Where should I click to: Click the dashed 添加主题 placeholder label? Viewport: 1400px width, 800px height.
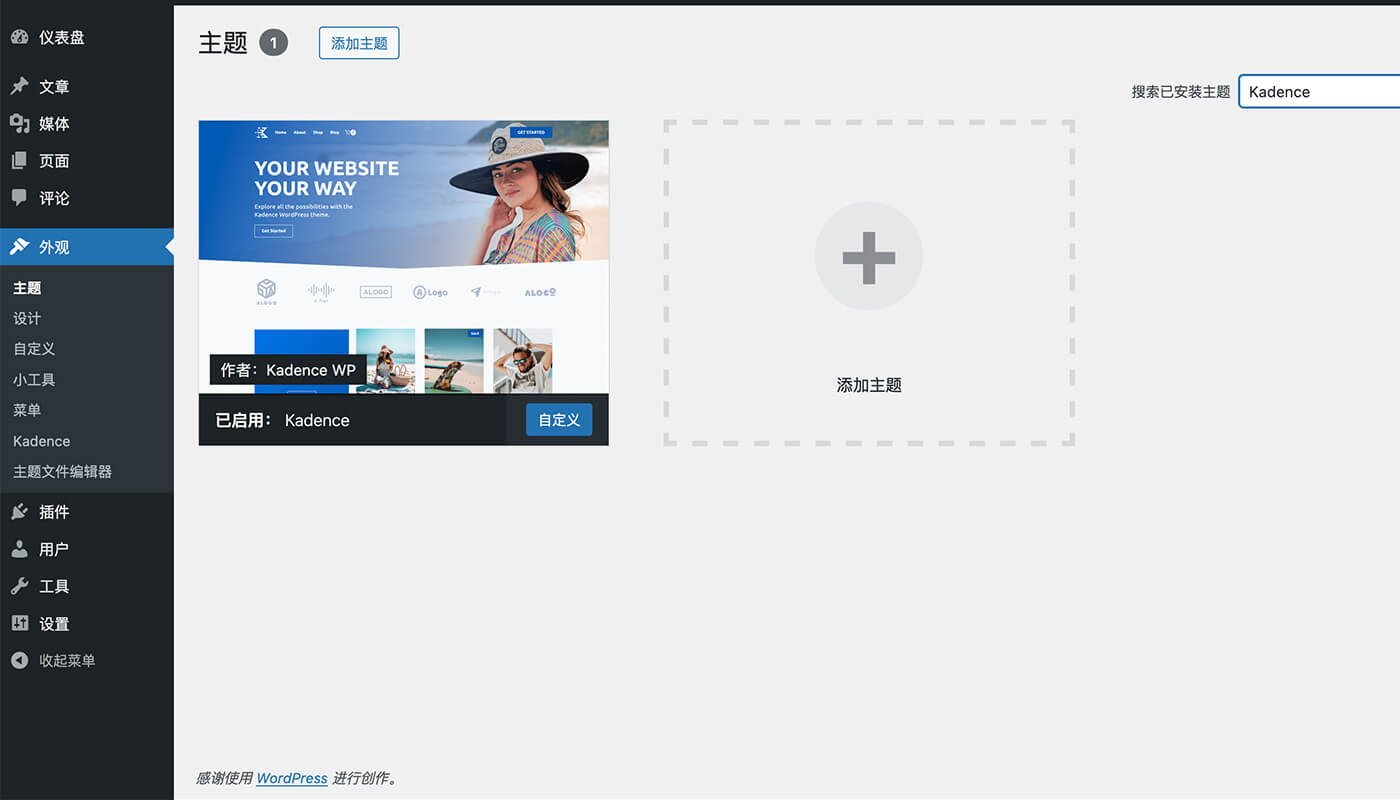[x=869, y=385]
